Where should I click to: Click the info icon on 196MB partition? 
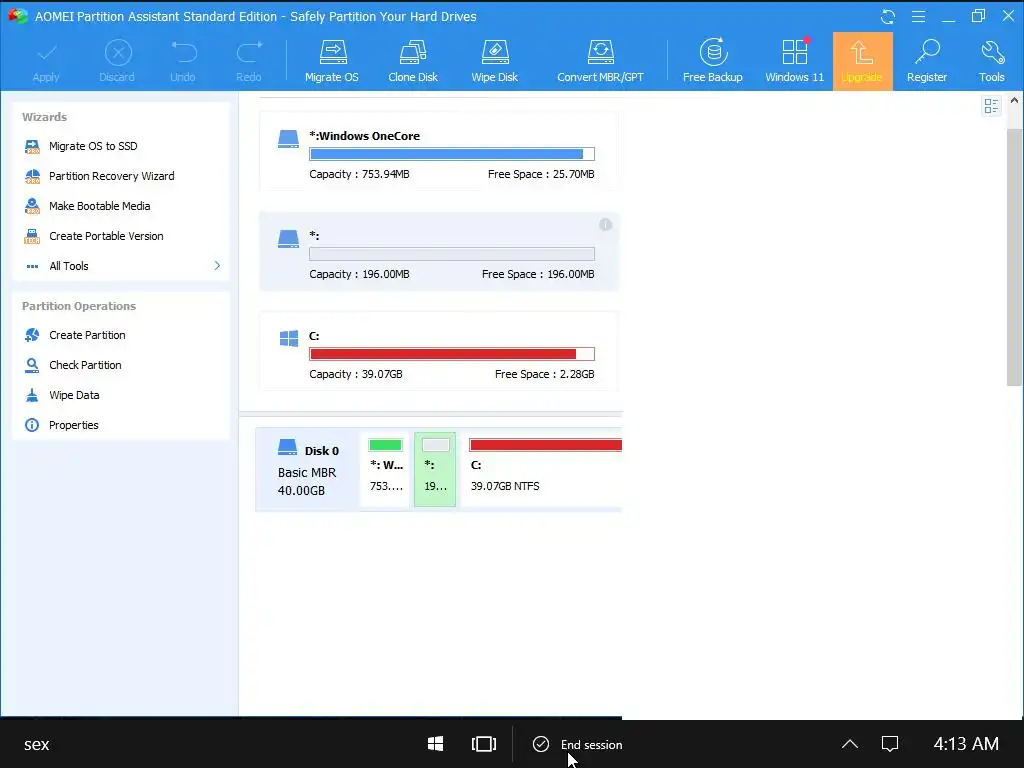605,225
